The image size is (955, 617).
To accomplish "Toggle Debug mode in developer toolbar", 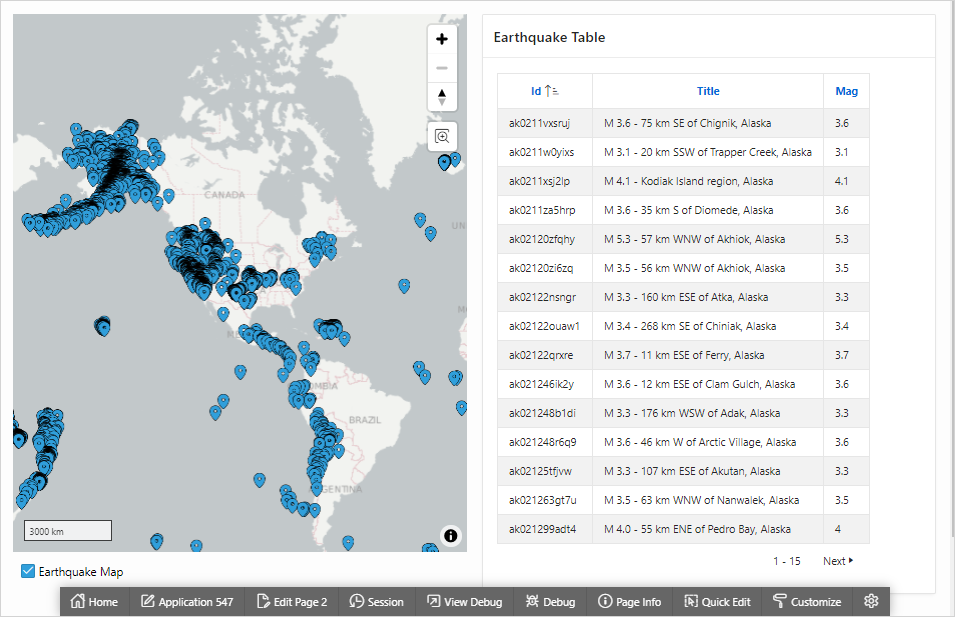I will pyautogui.click(x=550, y=601).
